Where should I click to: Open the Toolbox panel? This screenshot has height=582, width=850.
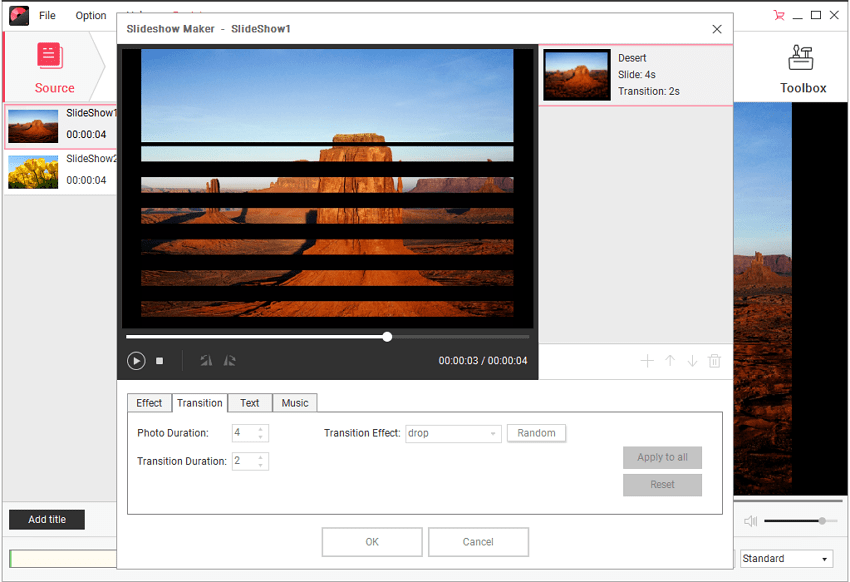[x=802, y=70]
